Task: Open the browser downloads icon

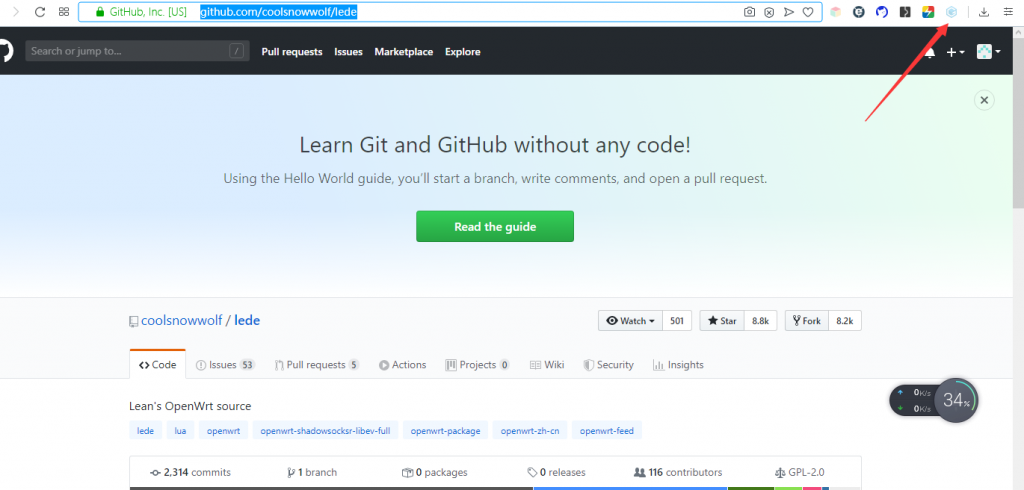Action: 982,12
